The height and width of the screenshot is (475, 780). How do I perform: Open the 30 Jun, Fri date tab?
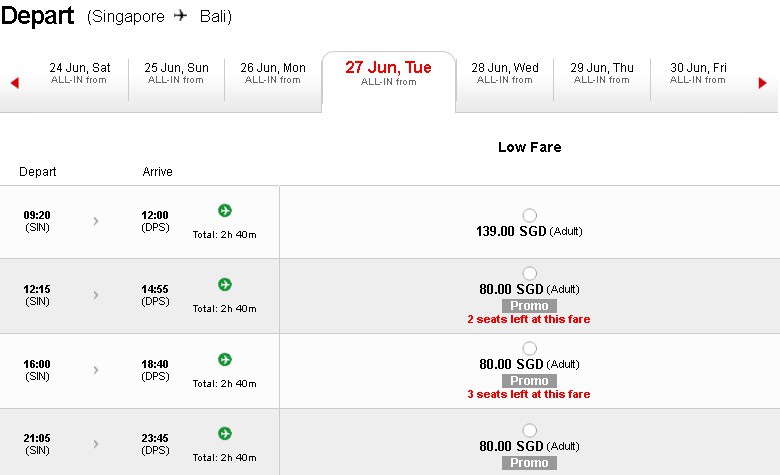[698, 80]
